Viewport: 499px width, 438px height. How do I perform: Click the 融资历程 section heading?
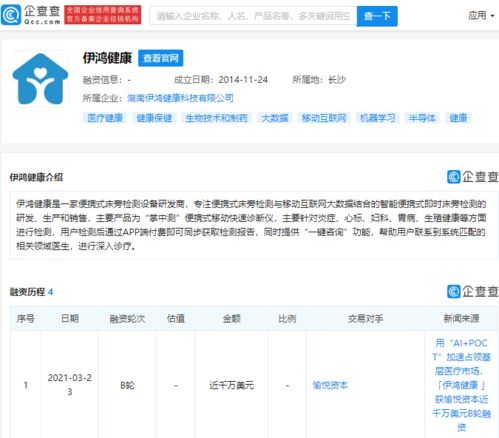tap(27, 292)
